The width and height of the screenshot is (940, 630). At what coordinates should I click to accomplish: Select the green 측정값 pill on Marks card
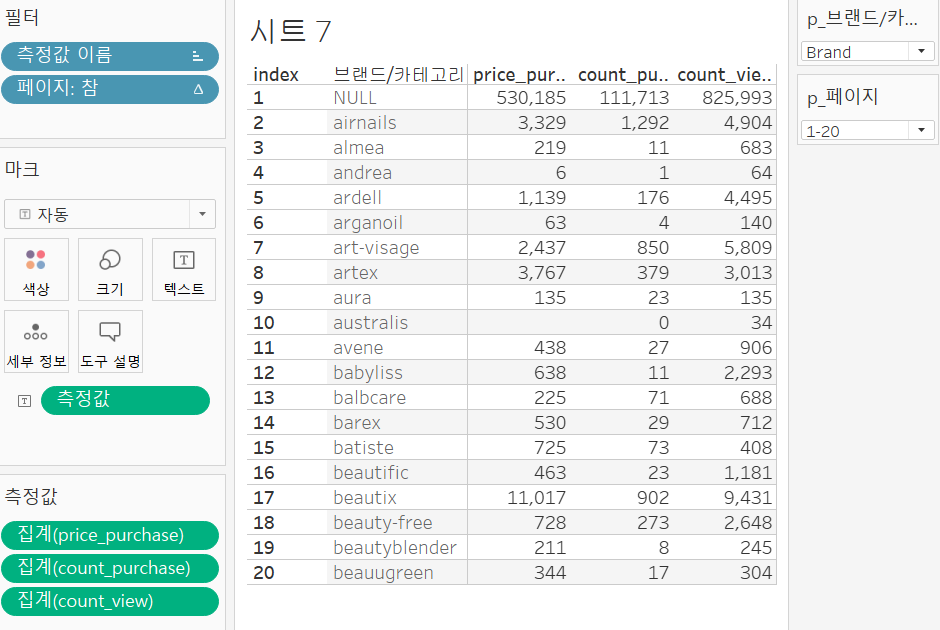pos(125,400)
